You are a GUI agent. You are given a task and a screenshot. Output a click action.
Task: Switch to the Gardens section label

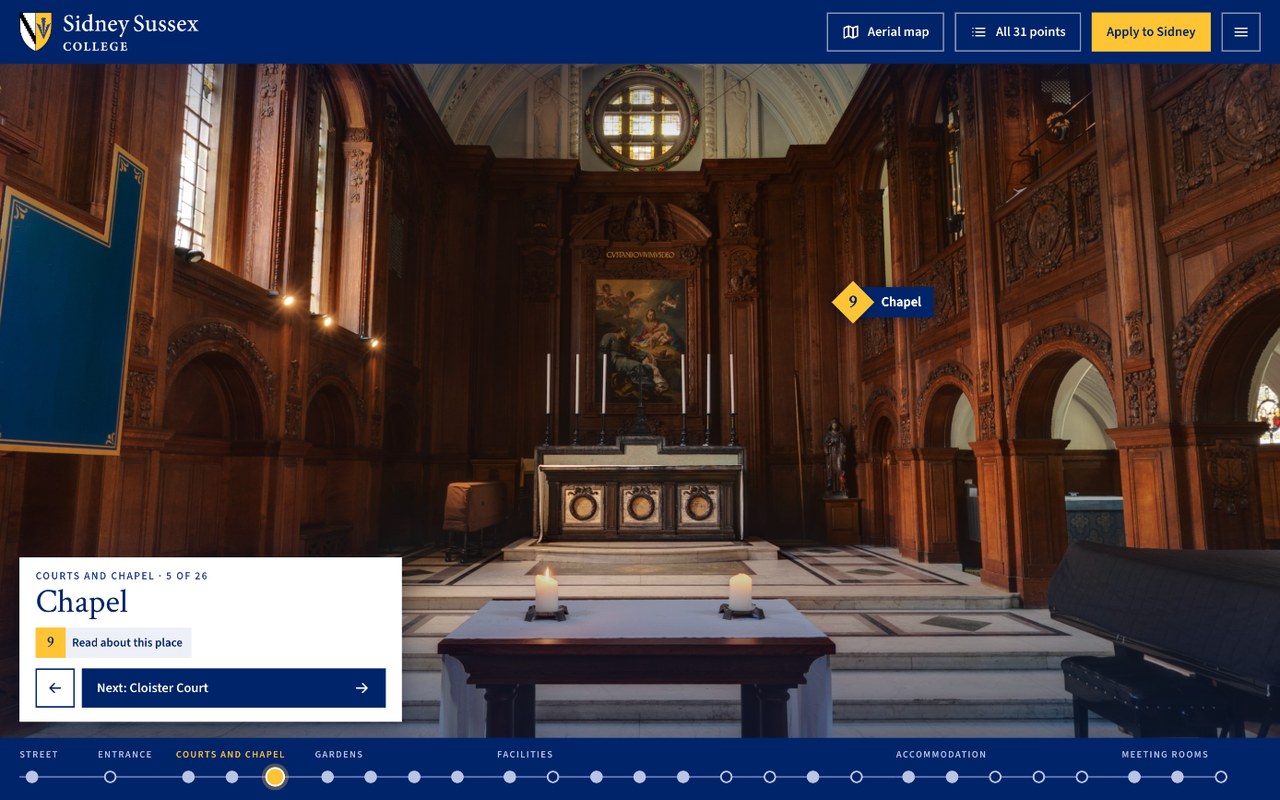[x=339, y=754]
